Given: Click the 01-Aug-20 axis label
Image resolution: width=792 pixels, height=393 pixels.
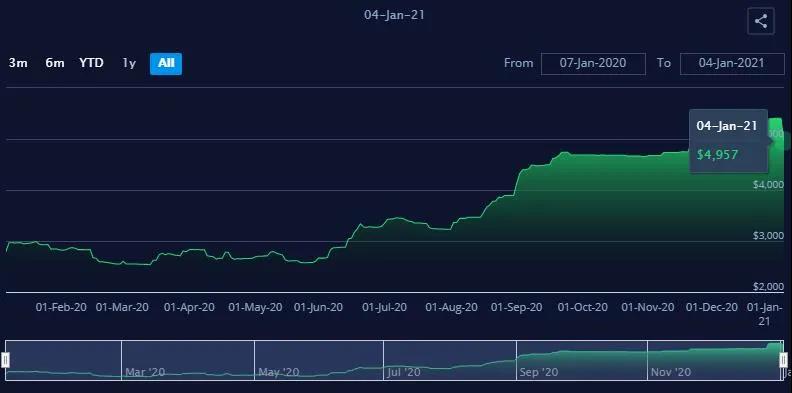Looking at the screenshot, I should [x=451, y=307].
